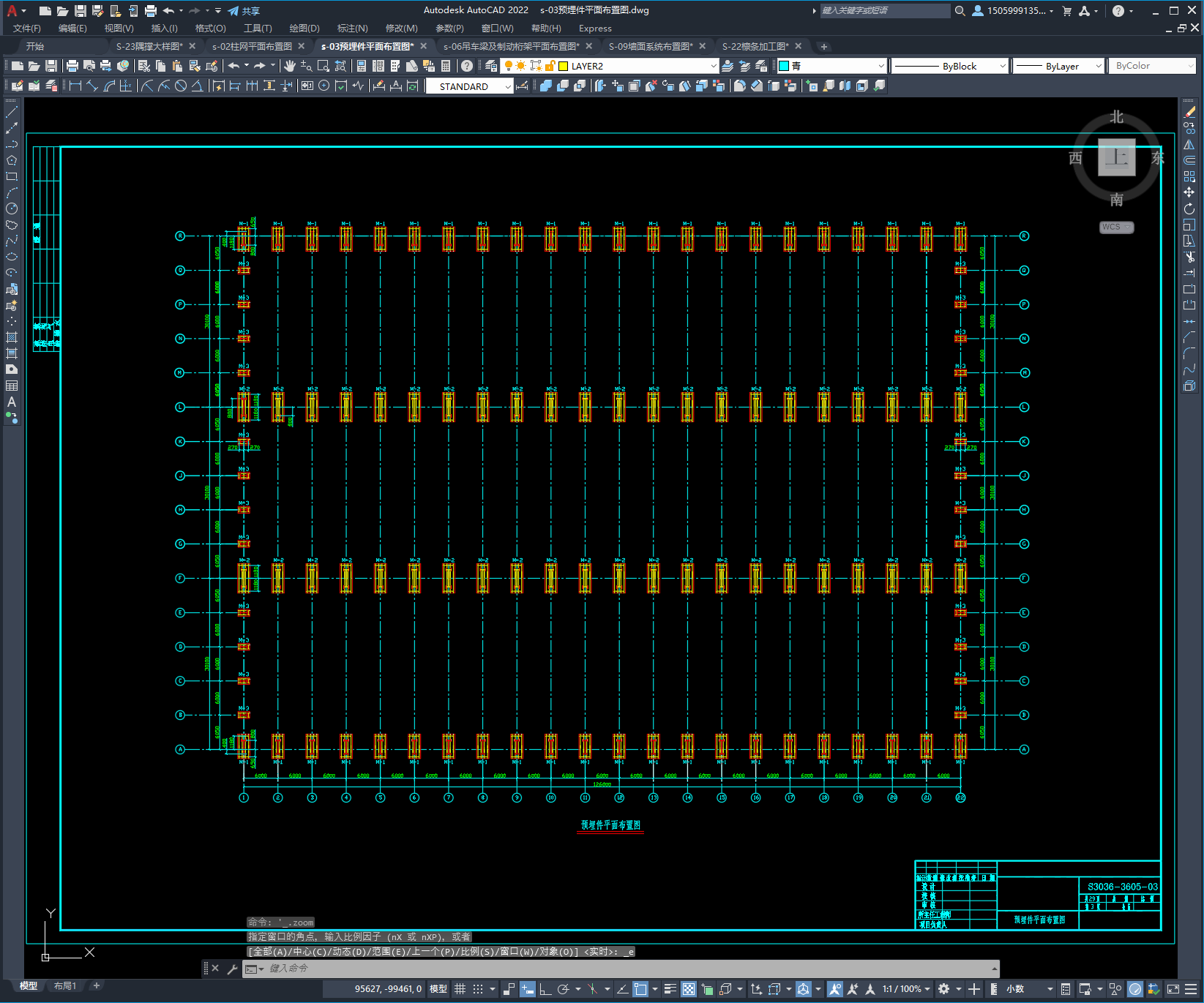
Task: Select the Hatch draw tool
Action: pyautogui.click(x=12, y=337)
